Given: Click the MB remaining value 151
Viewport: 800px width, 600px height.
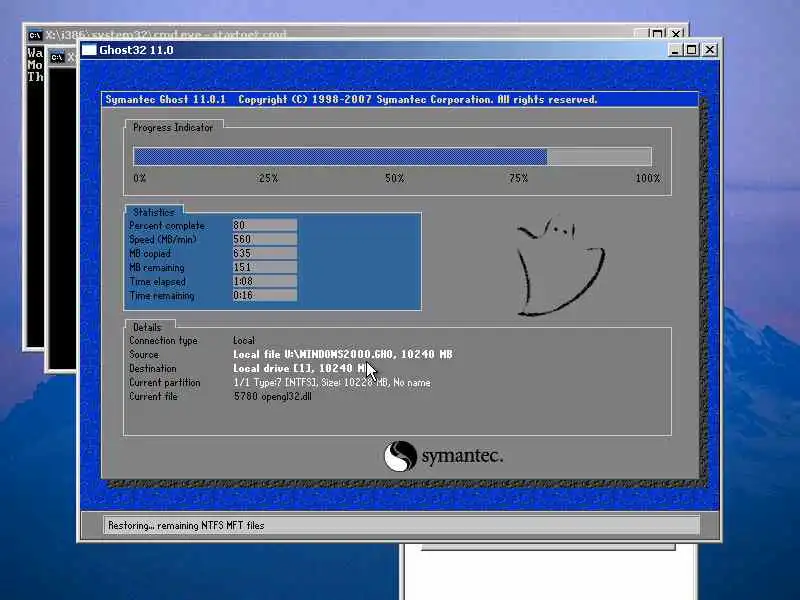Looking at the screenshot, I should click(265, 267).
